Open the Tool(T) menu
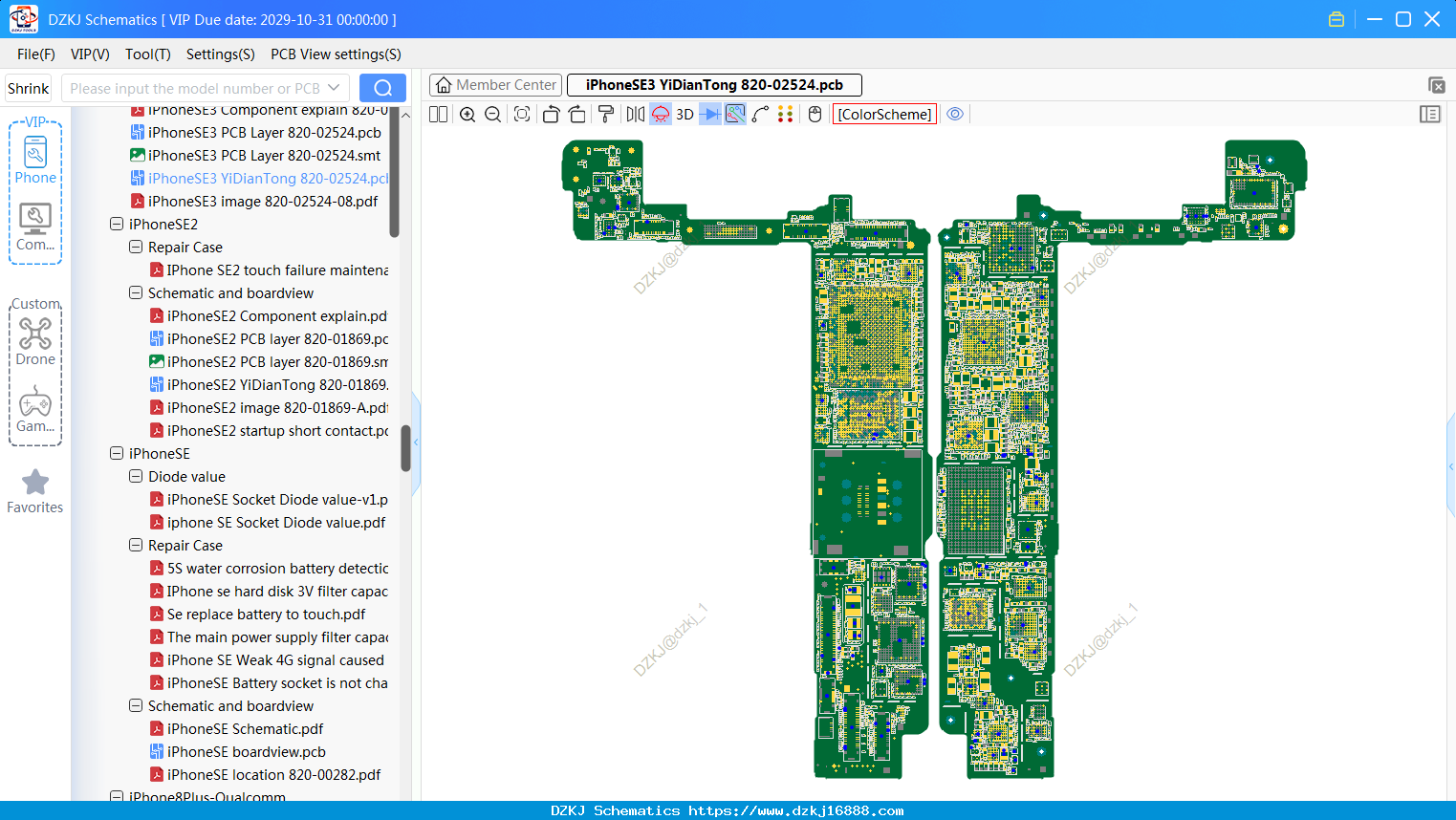The height and width of the screenshot is (820, 1456). [148, 54]
